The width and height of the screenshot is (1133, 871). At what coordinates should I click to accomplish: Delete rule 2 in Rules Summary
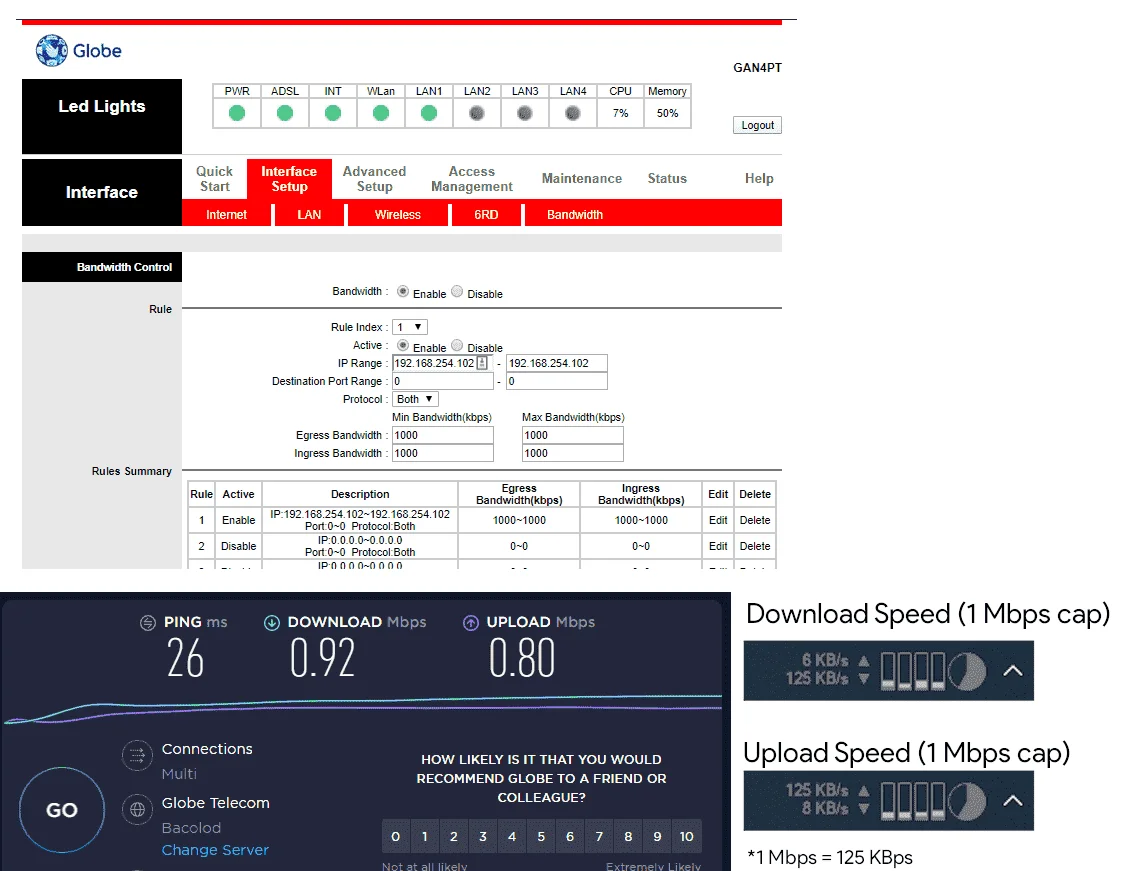coord(755,546)
